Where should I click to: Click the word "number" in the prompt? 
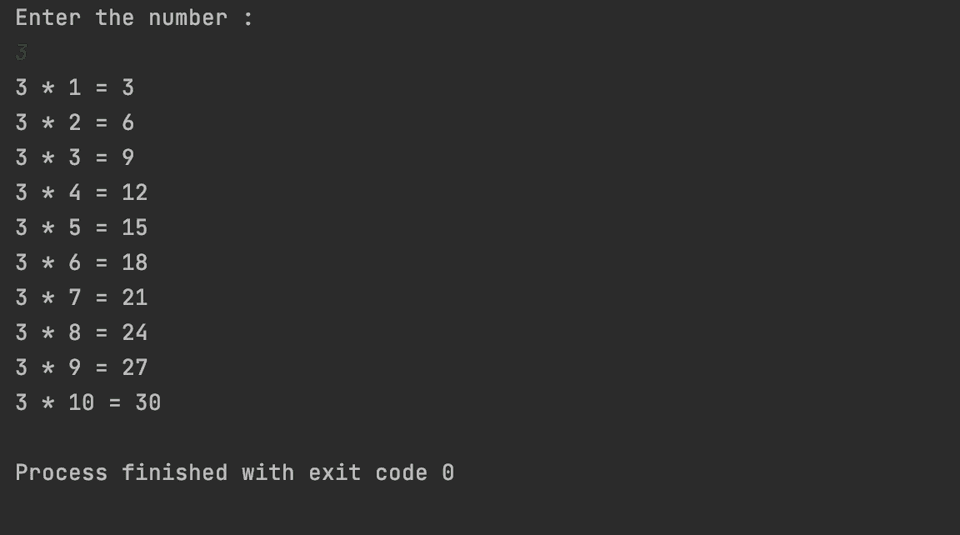click(188, 18)
